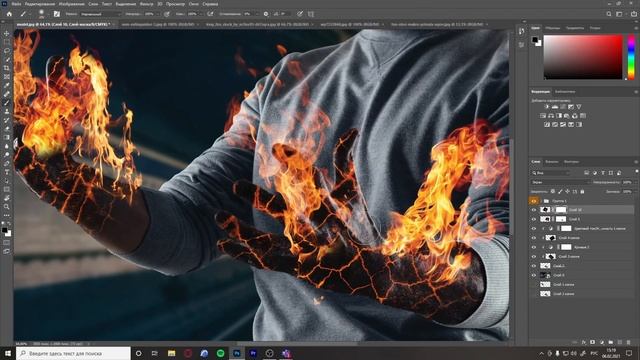Select the Gradient tool
Image resolution: width=640 pixels, height=360 pixels.
(x=7, y=137)
